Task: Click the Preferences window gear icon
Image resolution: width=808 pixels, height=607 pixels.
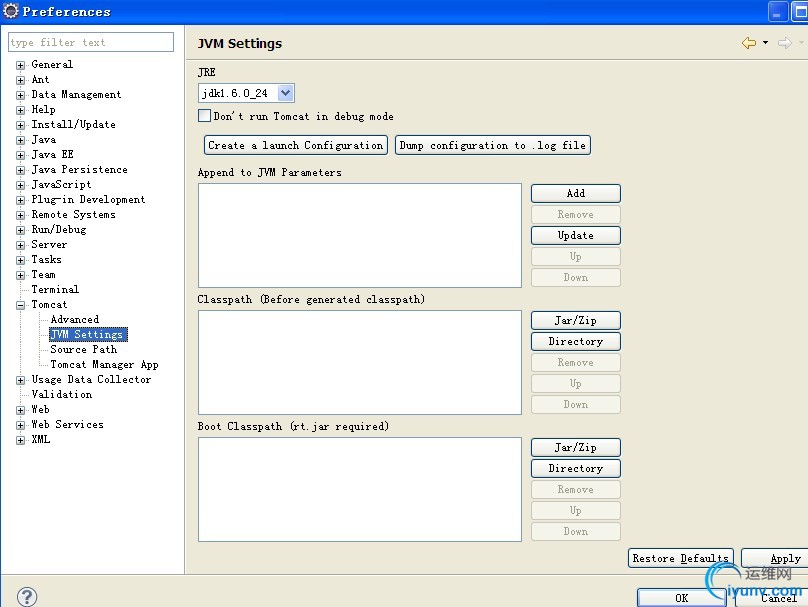Action: [11, 11]
